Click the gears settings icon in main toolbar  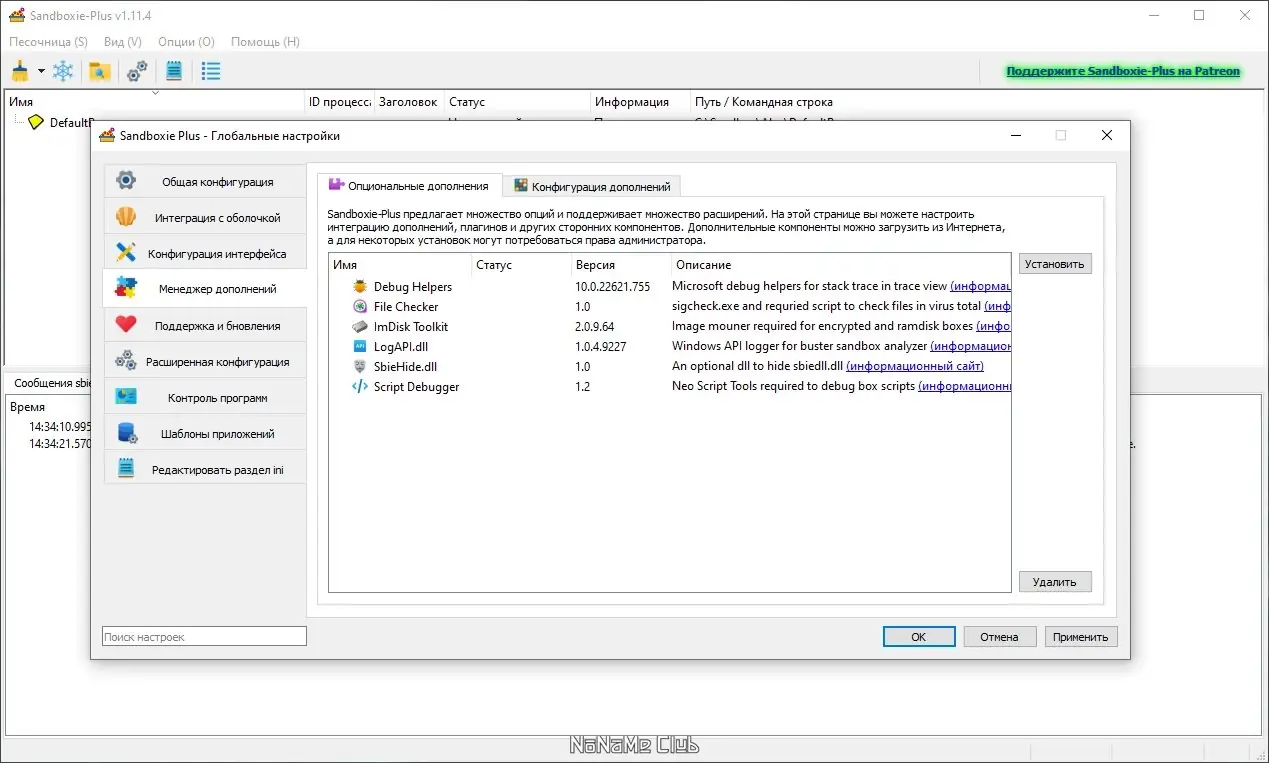pyautogui.click(x=137, y=71)
